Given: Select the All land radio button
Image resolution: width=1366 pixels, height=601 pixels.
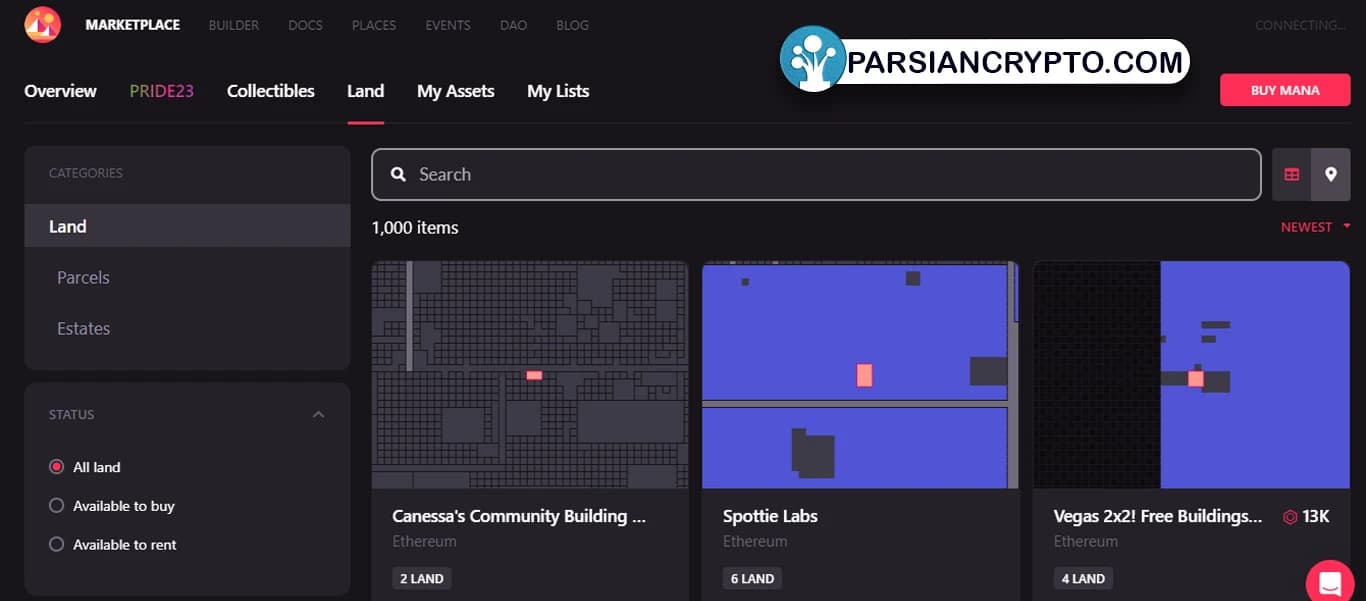Looking at the screenshot, I should [x=57, y=467].
